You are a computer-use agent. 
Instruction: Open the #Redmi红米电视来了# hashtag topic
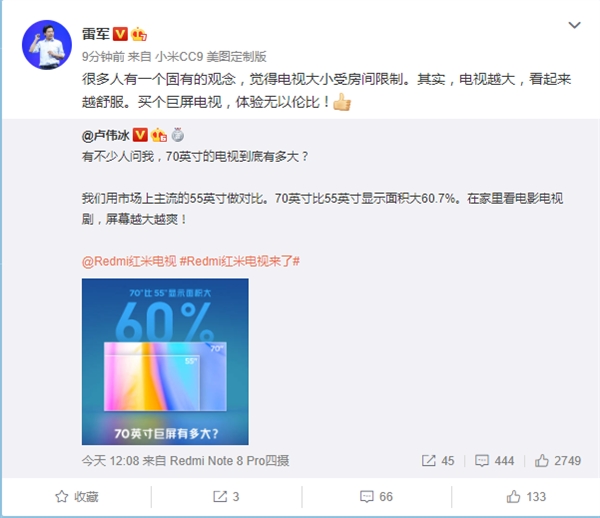[240, 261]
